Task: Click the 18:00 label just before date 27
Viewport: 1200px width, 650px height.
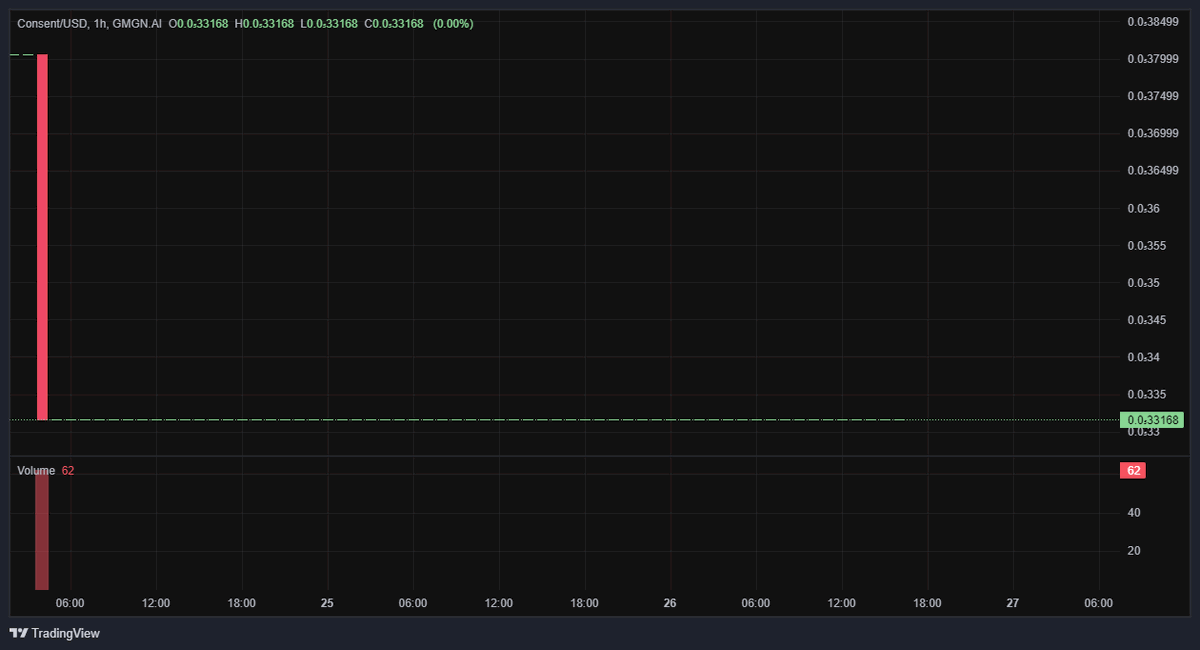Action: pos(927,603)
